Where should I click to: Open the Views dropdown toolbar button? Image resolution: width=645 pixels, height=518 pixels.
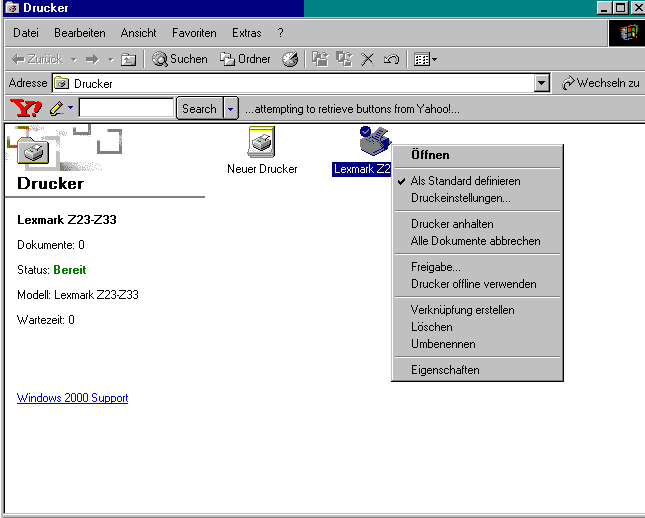pyautogui.click(x=425, y=59)
